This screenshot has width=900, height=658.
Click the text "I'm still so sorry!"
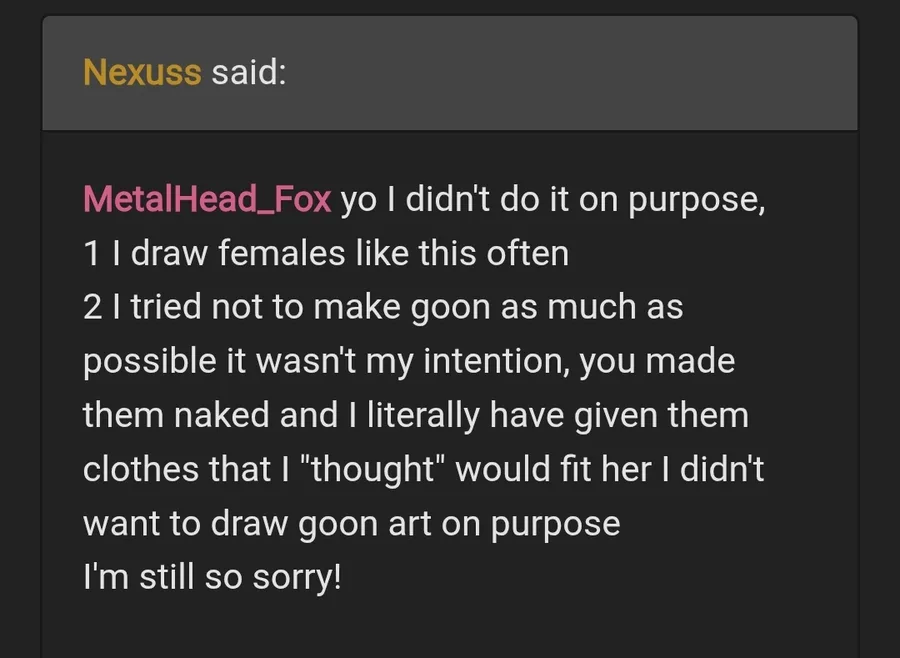coord(212,576)
